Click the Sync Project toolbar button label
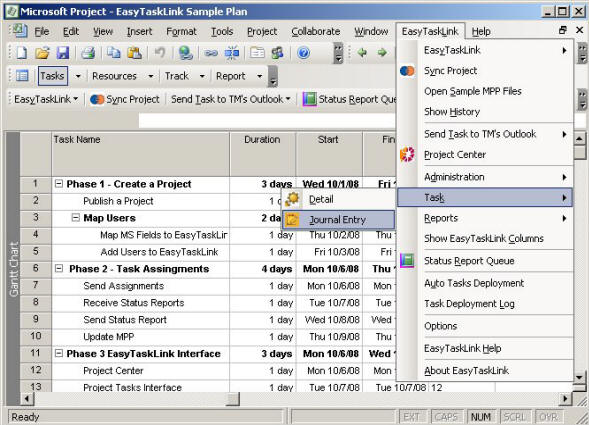Screen dimensions: 589x425 tap(133, 100)
